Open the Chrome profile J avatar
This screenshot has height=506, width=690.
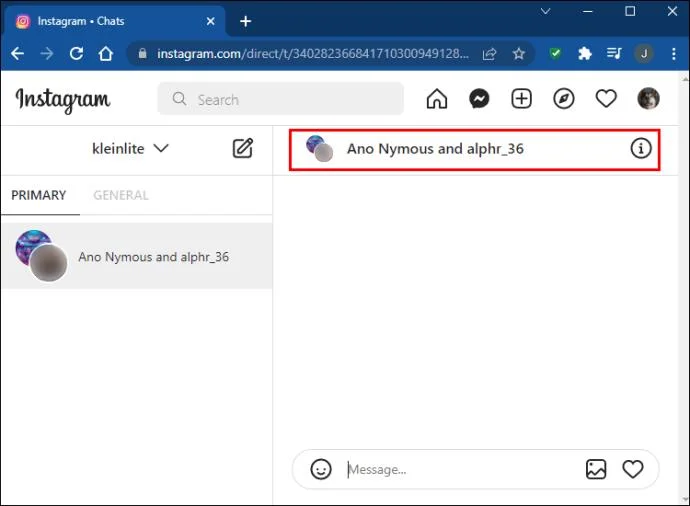(644, 54)
